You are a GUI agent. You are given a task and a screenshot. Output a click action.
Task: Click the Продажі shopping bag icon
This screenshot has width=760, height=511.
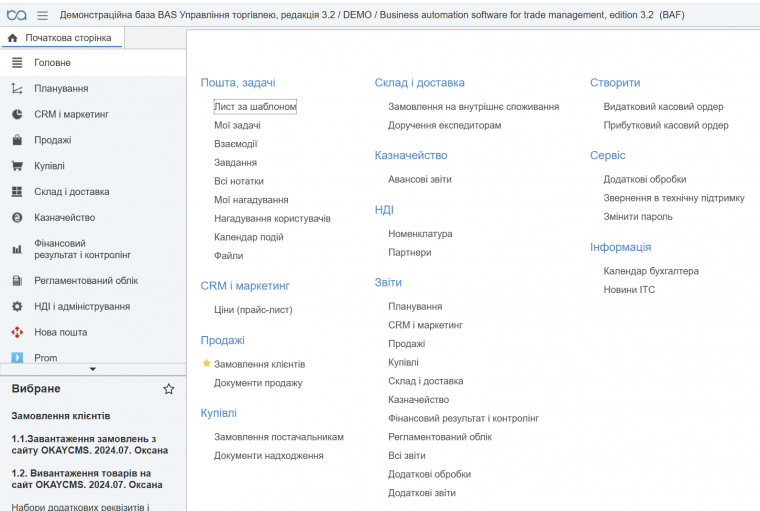[17, 140]
